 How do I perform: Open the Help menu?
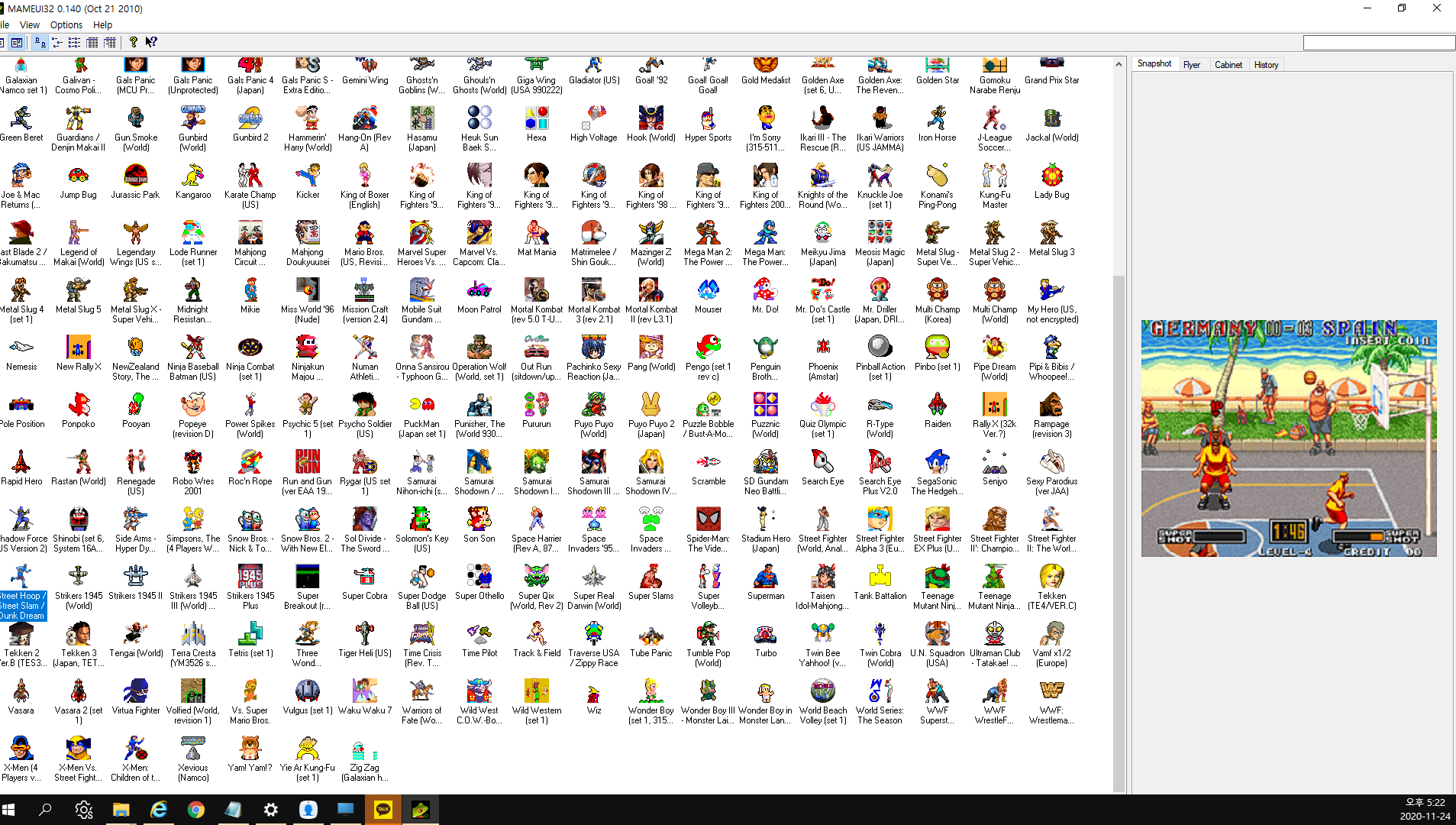[102, 25]
